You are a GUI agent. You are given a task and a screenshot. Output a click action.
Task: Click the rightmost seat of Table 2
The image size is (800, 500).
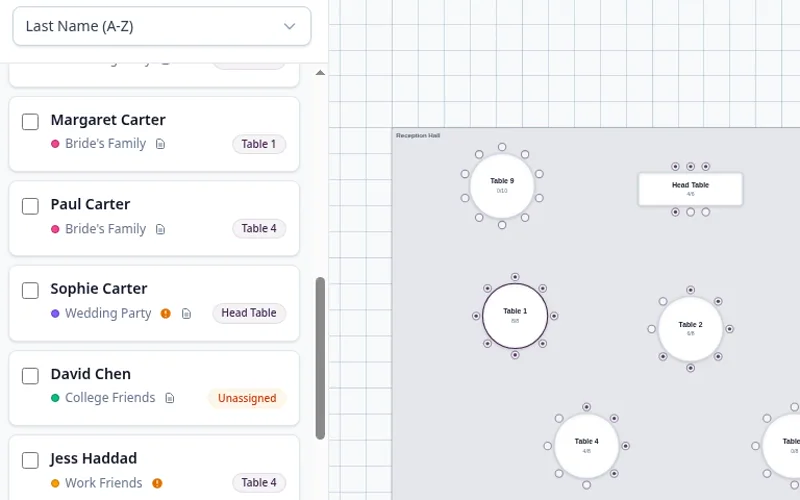tap(730, 329)
